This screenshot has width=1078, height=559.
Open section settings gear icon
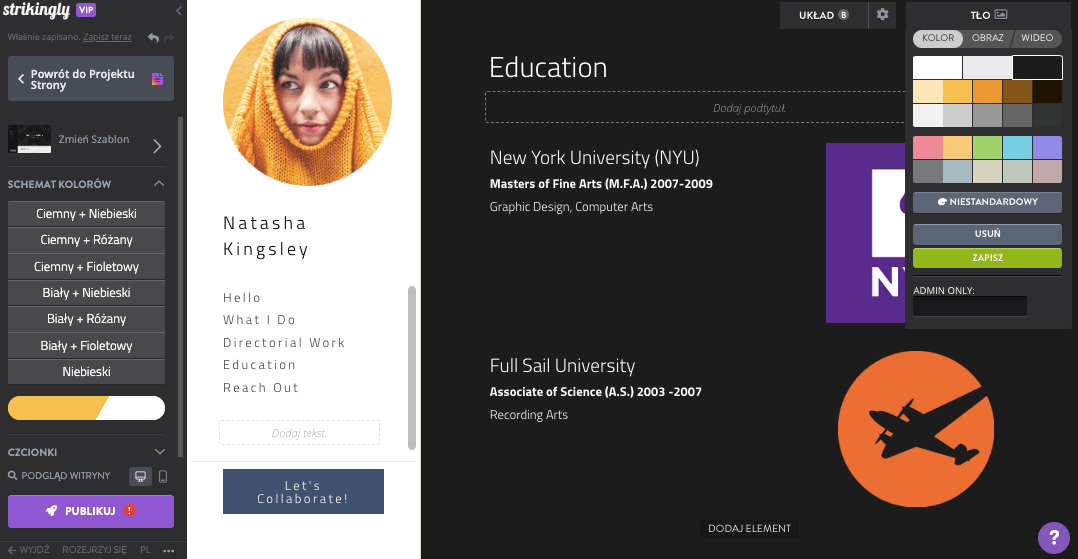(883, 14)
